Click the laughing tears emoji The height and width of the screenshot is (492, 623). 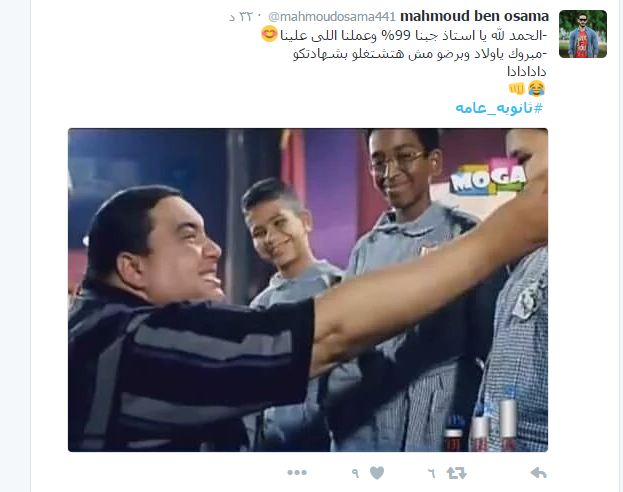(x=536, y=88)
